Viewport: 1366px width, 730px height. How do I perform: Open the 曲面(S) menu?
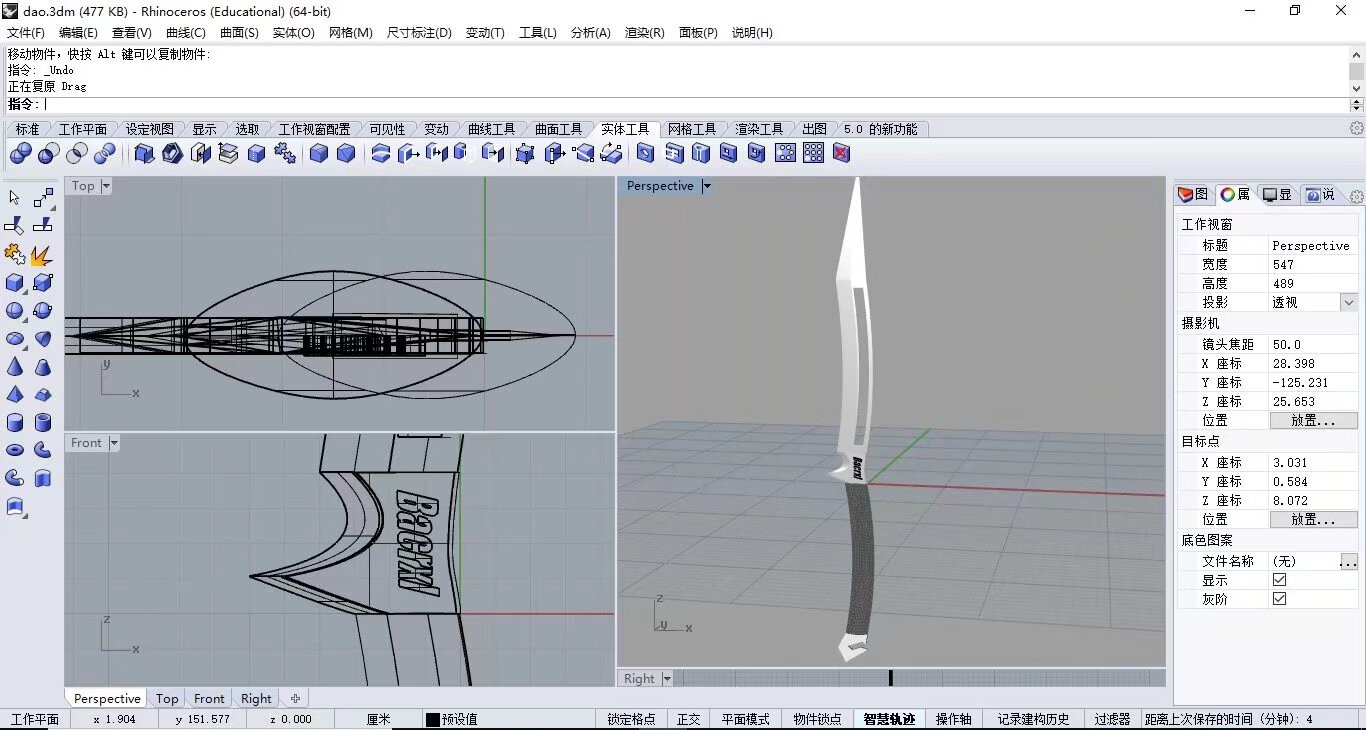(239, 33)
